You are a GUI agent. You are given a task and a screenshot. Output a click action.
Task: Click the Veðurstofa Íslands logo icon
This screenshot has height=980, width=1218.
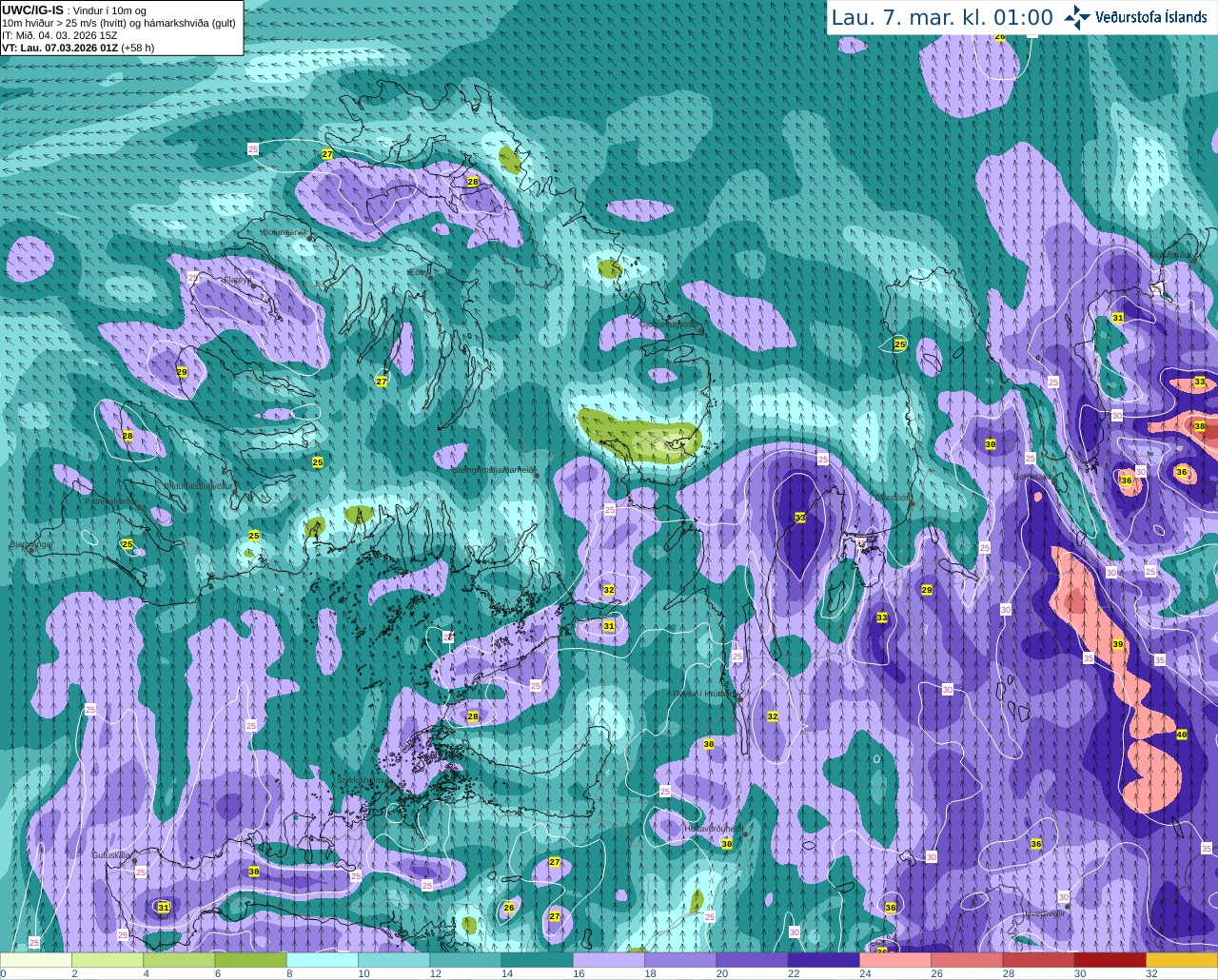(x=1076, y=17)
